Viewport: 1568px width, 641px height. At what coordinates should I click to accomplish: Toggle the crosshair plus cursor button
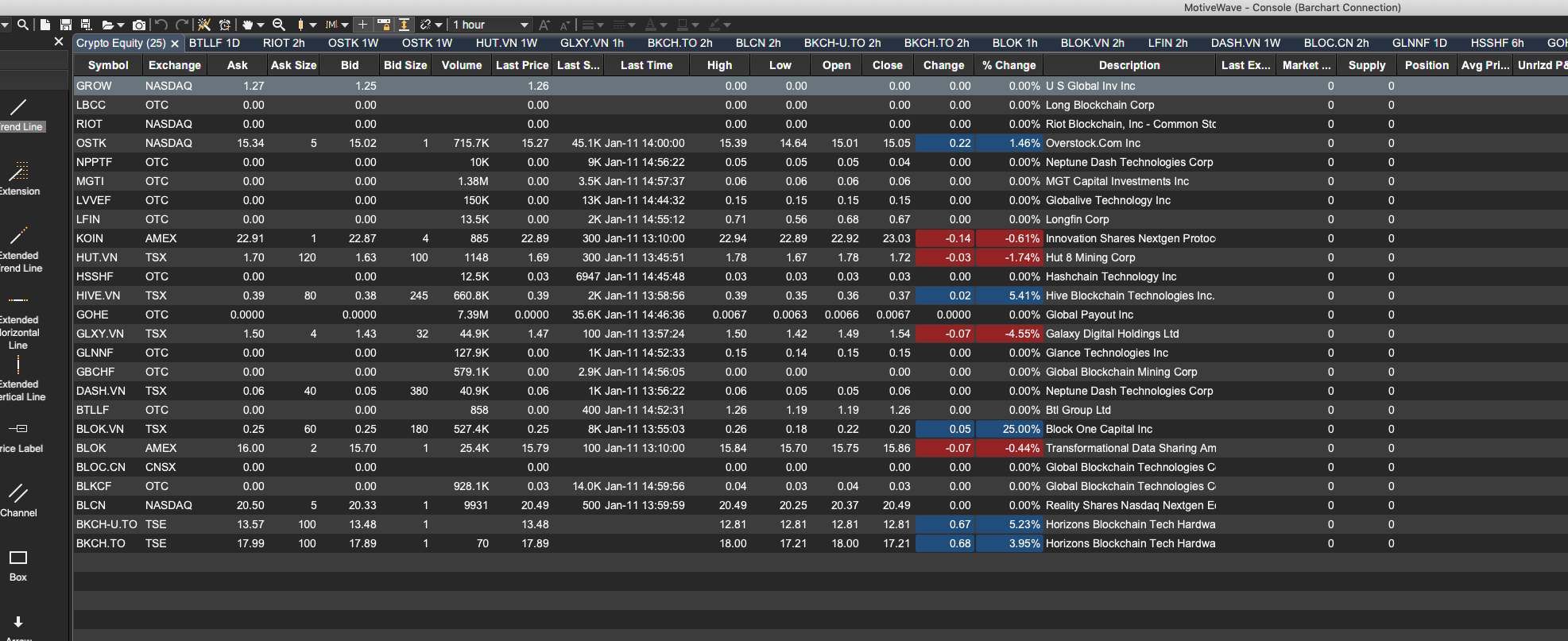(363, 25)
